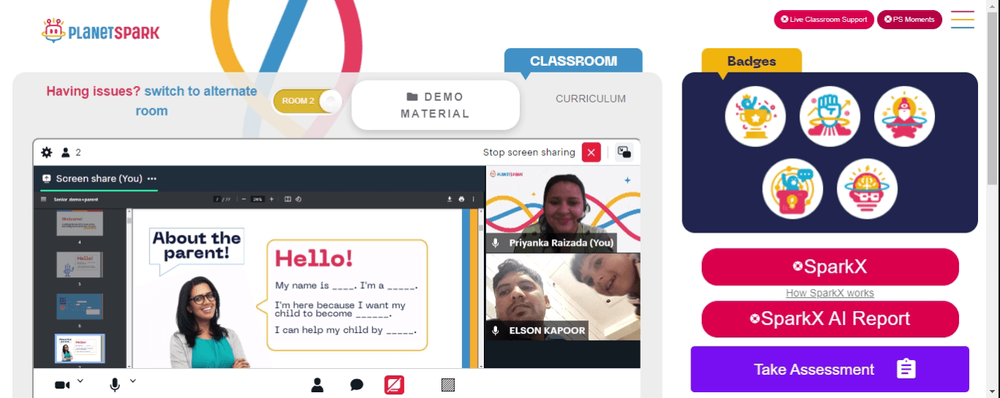Print the shared PDF

(461, 199)
